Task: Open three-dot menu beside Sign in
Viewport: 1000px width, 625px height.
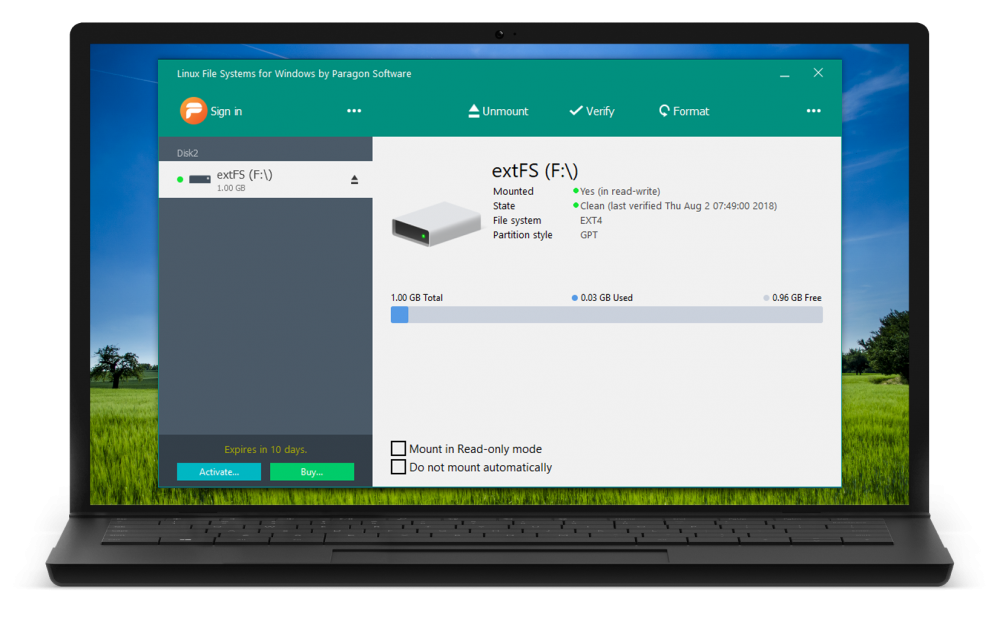Action: click(x=354, y=111)
